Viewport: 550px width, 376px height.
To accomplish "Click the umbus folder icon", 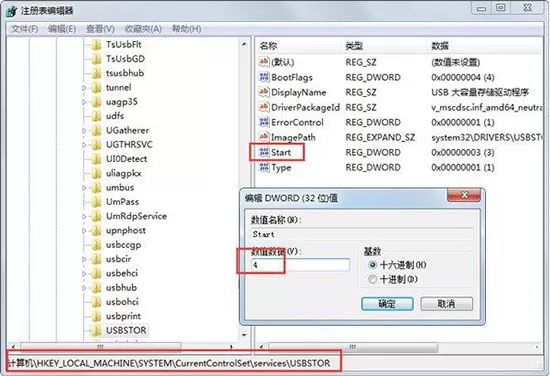I will tap(96, 188).
